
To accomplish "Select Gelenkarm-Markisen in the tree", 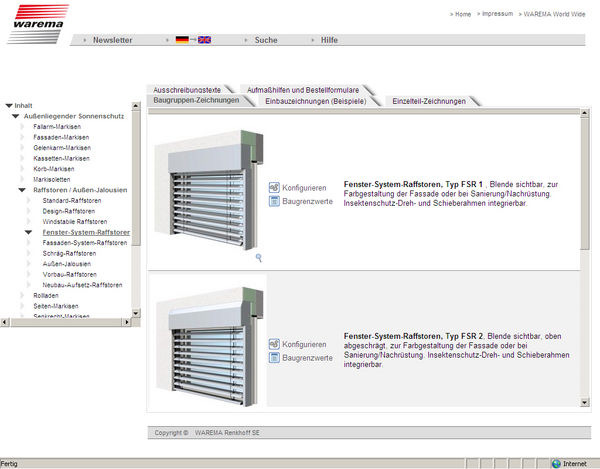I will [x=61, y=148].
